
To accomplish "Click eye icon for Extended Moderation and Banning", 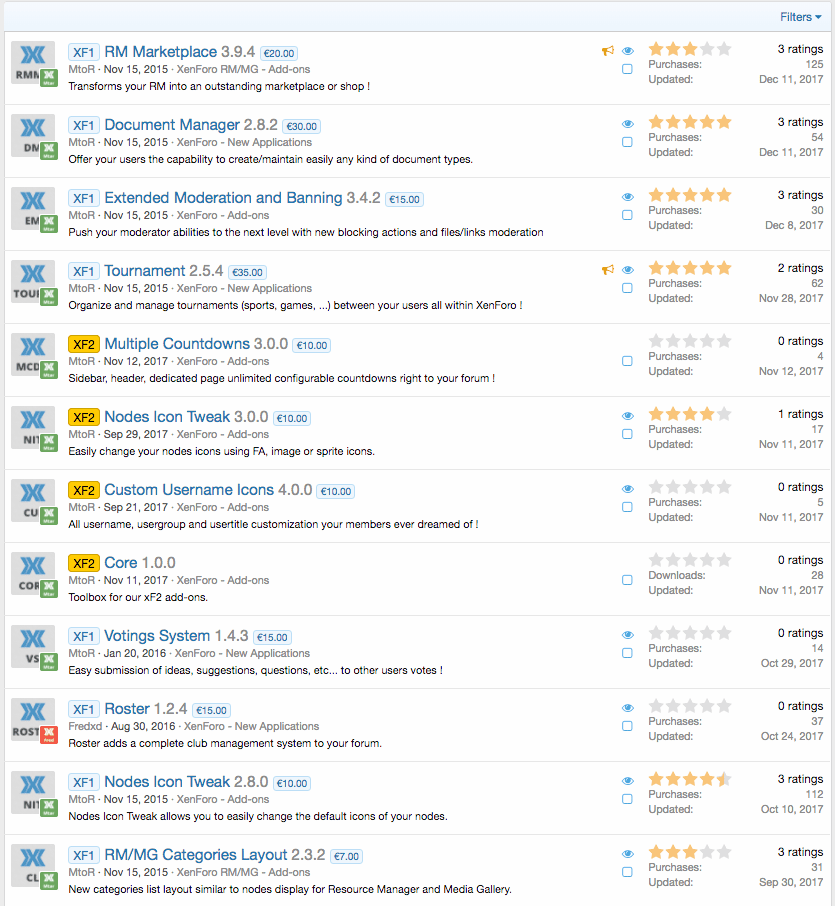I will (628, 197).
